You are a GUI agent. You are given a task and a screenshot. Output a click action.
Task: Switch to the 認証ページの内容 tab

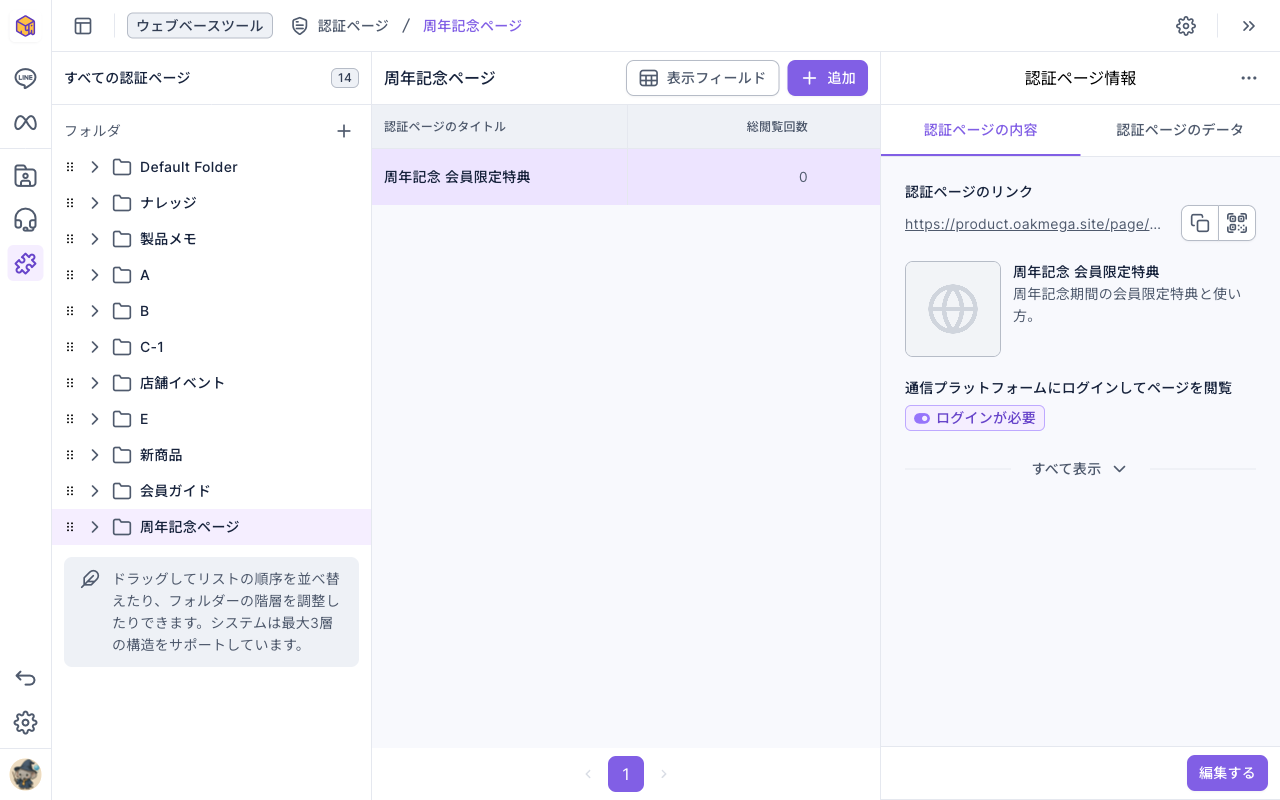[x=981, y=130]
